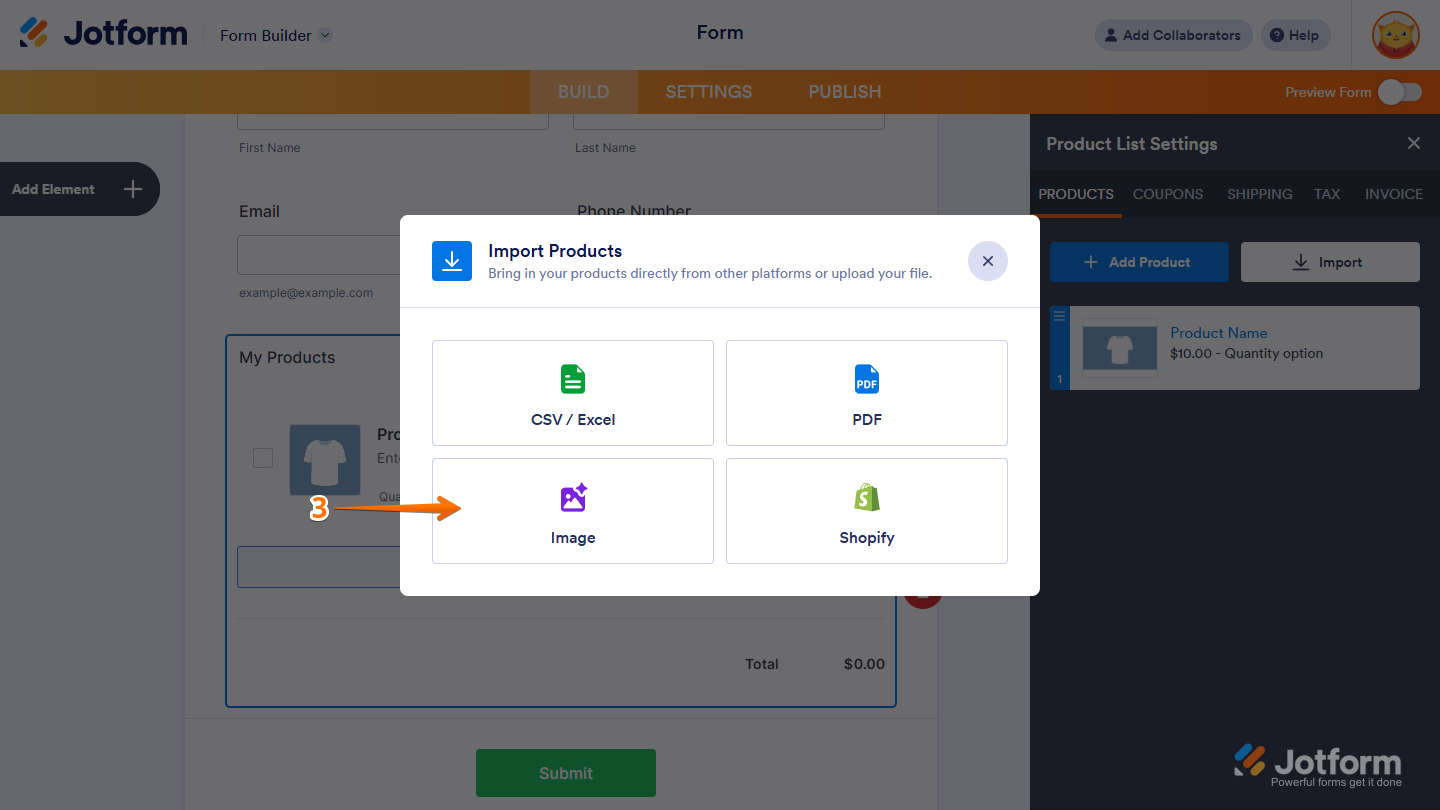
Task: Toggle the Preview Form switch
Action: coord(1399,92)
